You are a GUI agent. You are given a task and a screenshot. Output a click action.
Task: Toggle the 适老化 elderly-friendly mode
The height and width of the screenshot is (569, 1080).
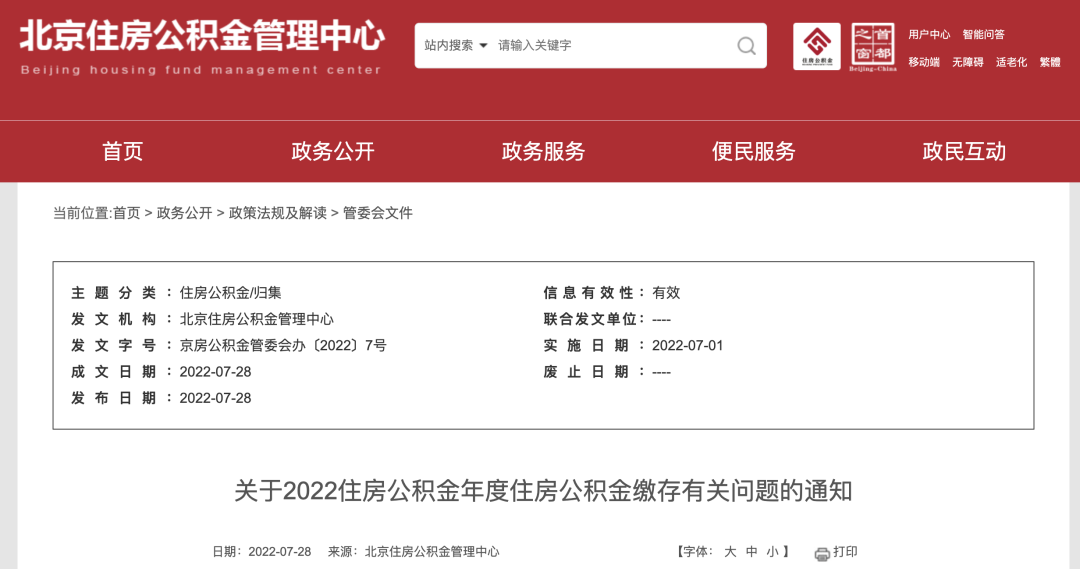pos(1011,62)
